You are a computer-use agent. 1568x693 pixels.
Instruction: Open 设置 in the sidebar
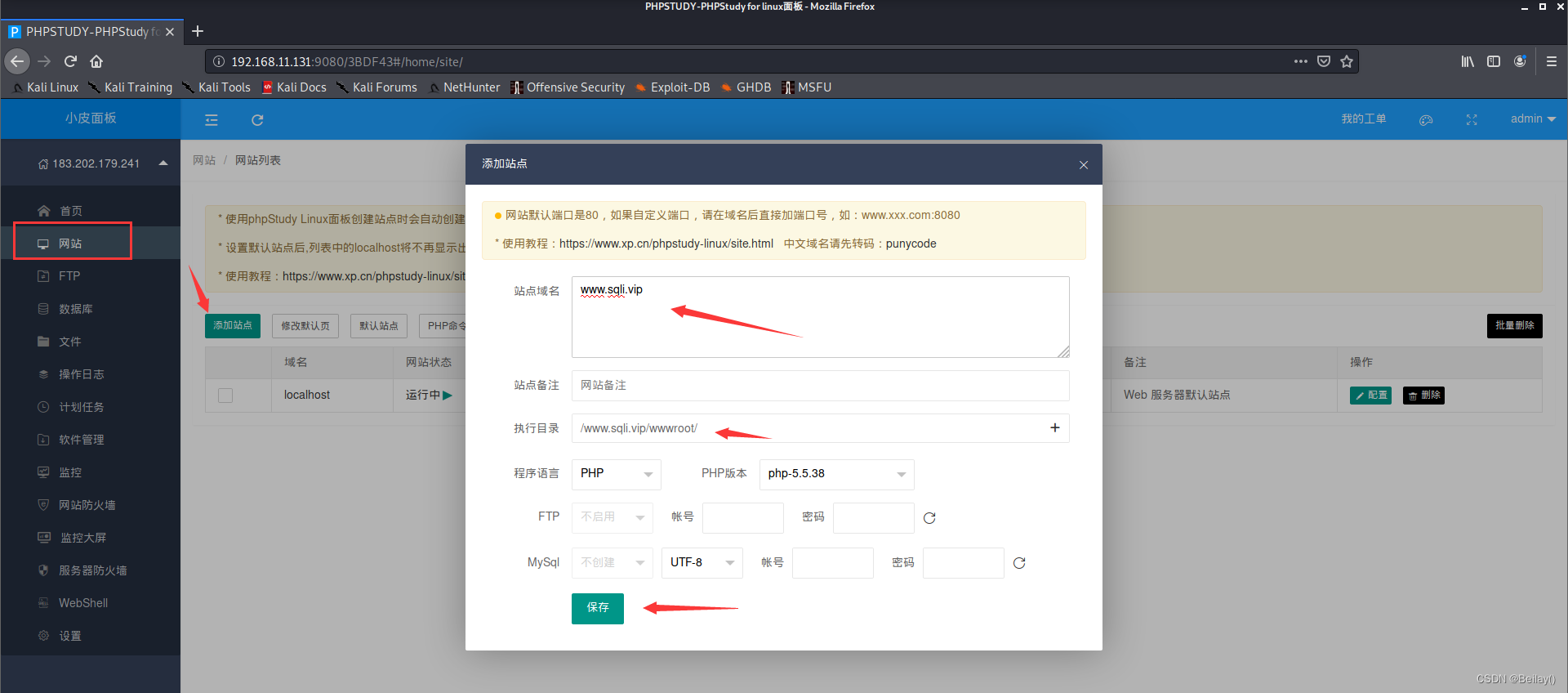click(x=90, y=636)
